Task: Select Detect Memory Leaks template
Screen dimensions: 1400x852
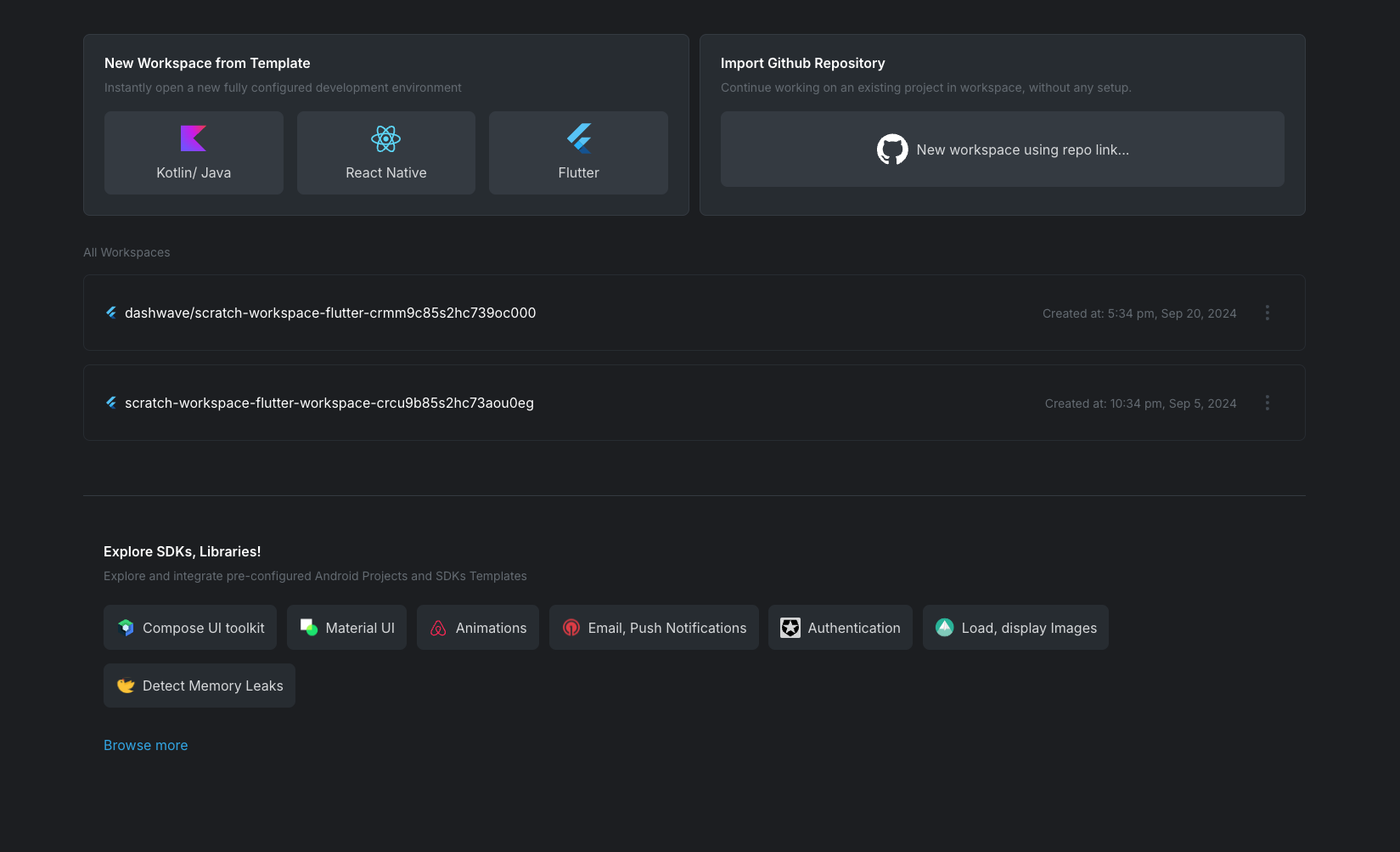Action: tap(200, 686)
